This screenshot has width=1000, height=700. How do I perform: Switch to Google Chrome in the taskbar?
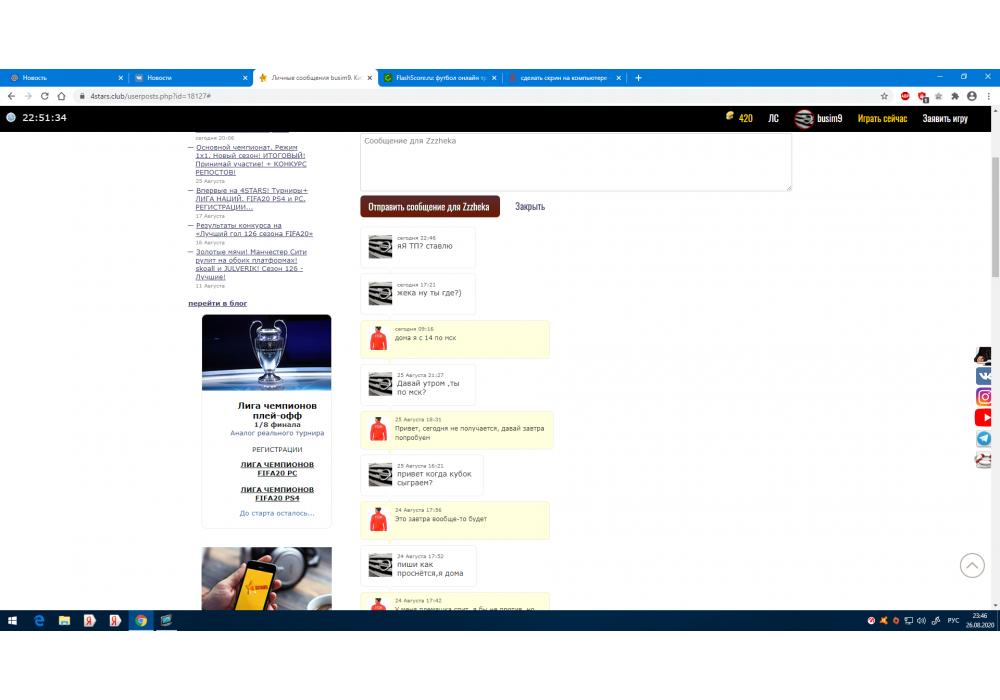[141, 620]
